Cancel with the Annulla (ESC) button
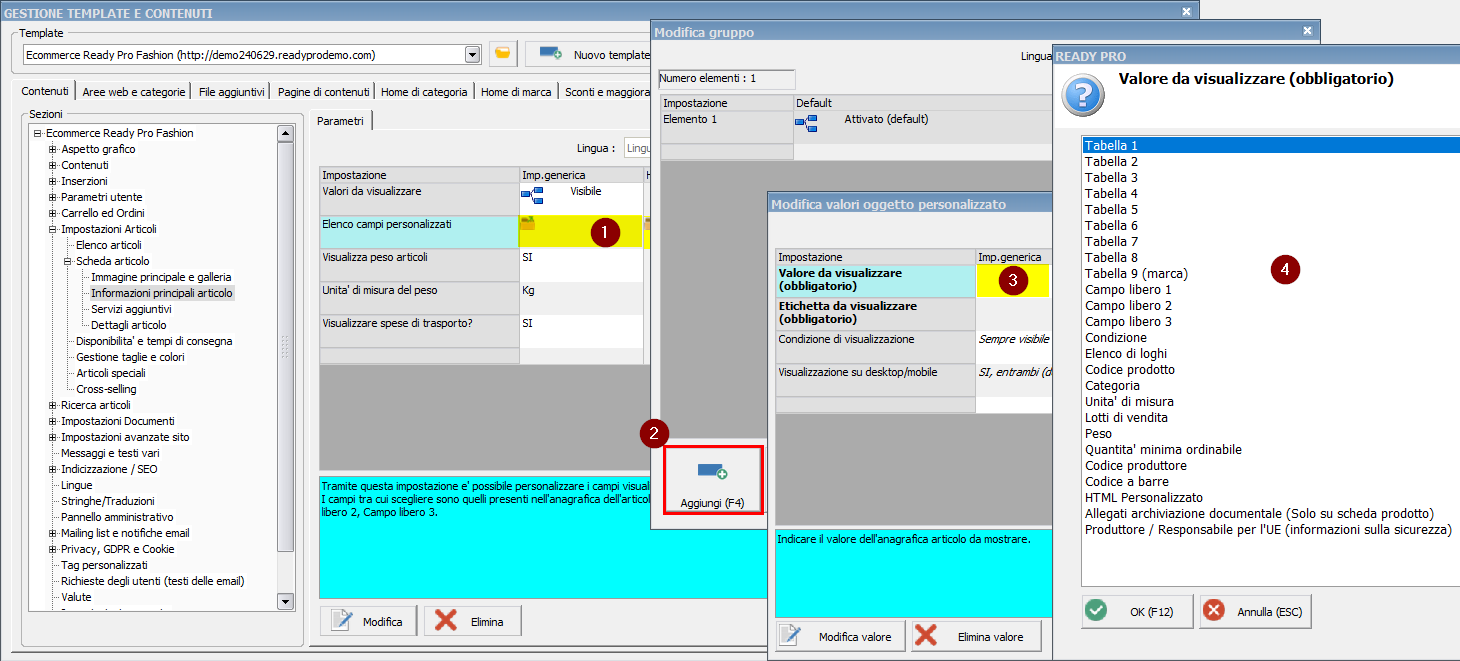Viewport: 1460px width, 661px height. pos(1255,612)
